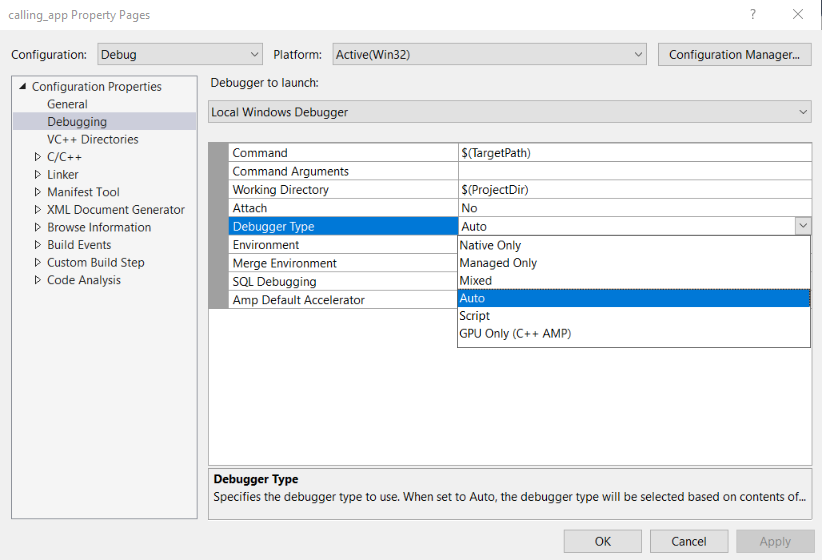This screenshot has width=822, height=560.
Task: Expand the C/C++ tree node
Action: [38, 157]
